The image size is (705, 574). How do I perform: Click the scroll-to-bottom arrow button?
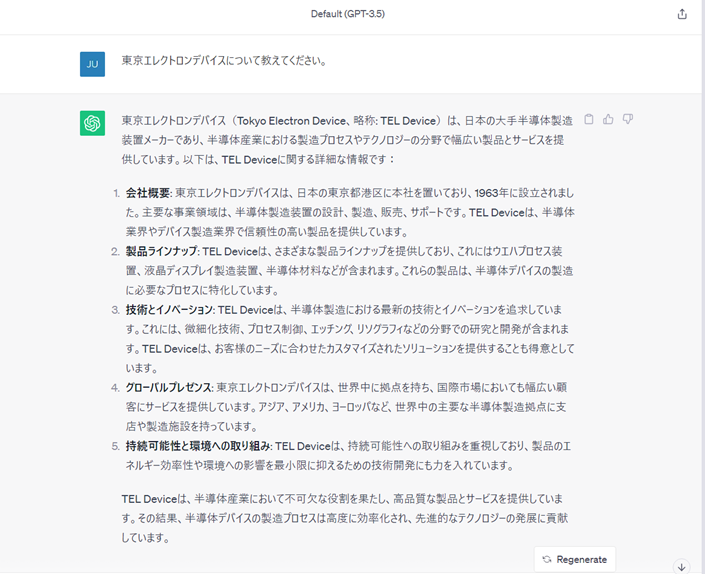pyautogui.click(x=682, y=567)
